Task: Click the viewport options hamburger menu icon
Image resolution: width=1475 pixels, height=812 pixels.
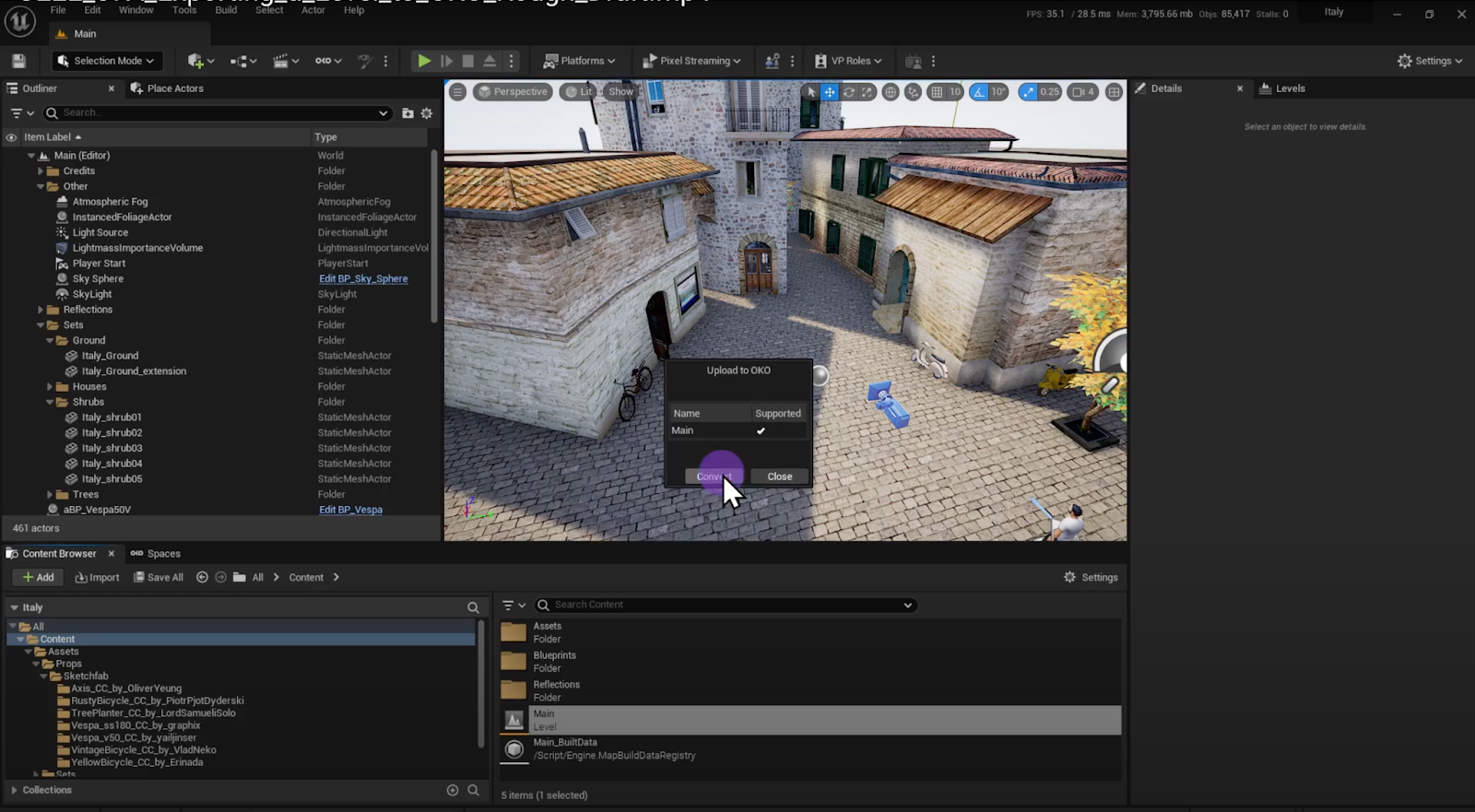Action: tap(457, 92)
